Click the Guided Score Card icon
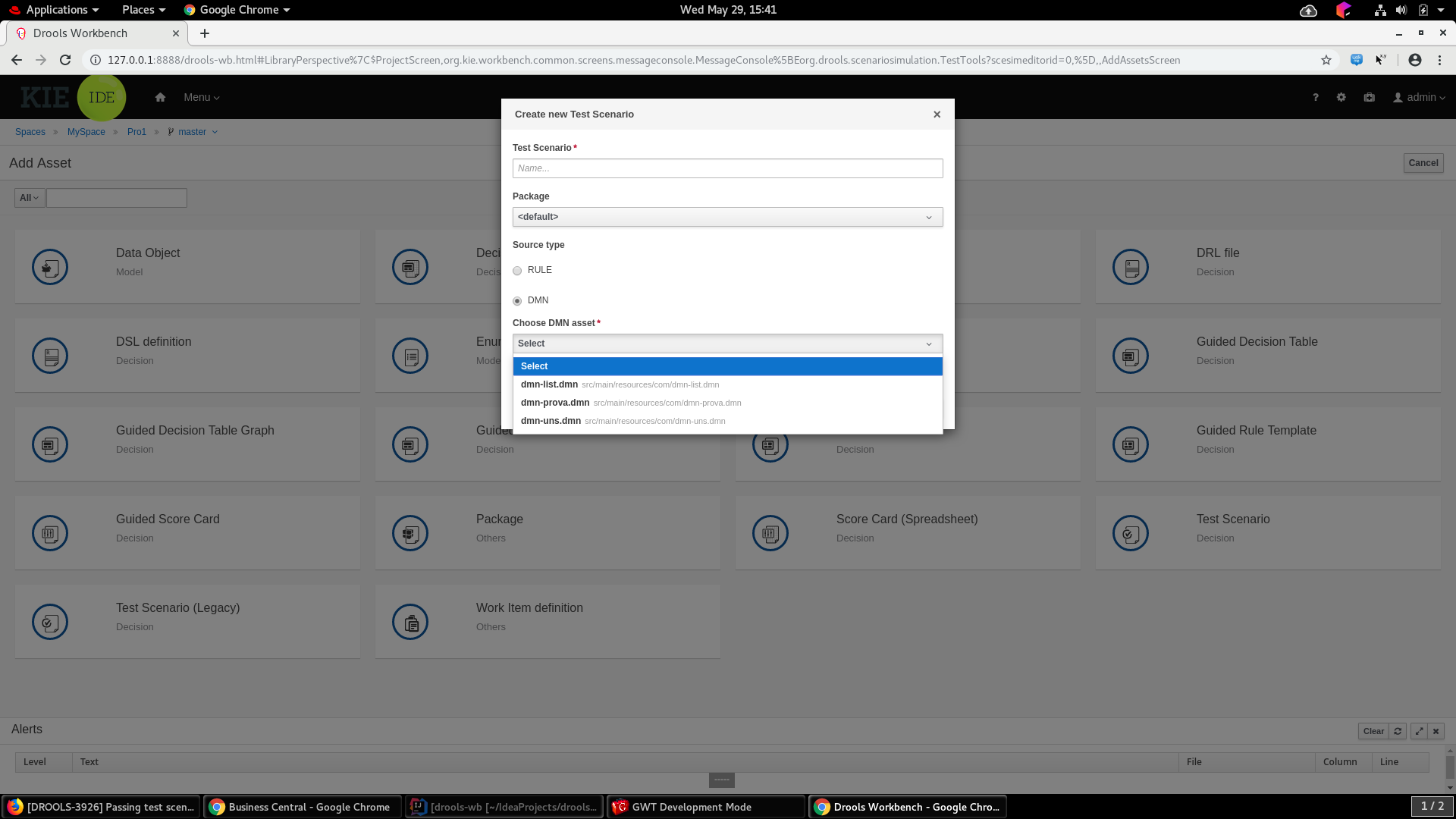The height and width of the screenshot is (819, 1456). (50, 533)
